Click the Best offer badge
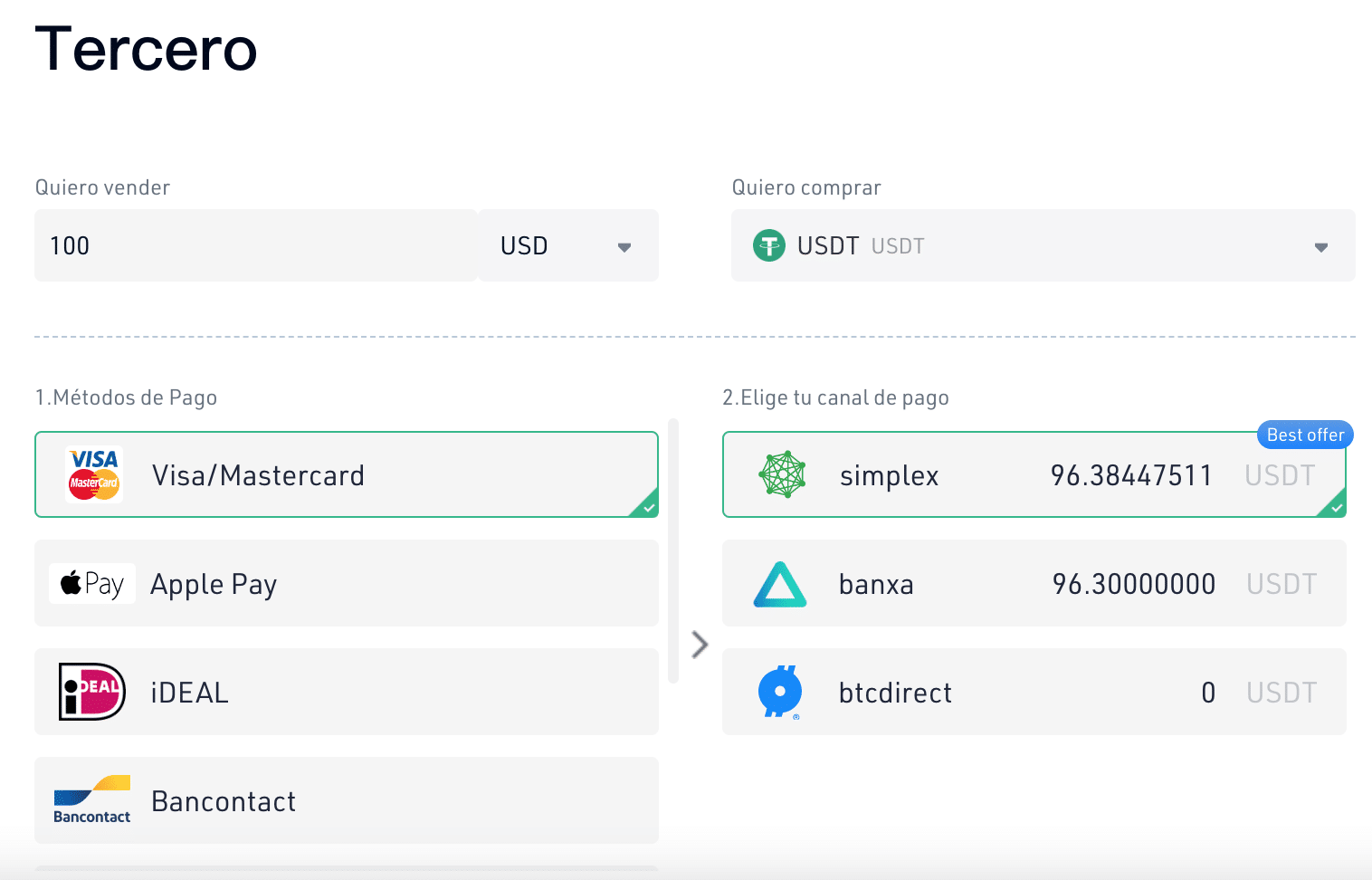This screenshot has height=880, width=1372. pyautogui.click(x=1305, y=435)
